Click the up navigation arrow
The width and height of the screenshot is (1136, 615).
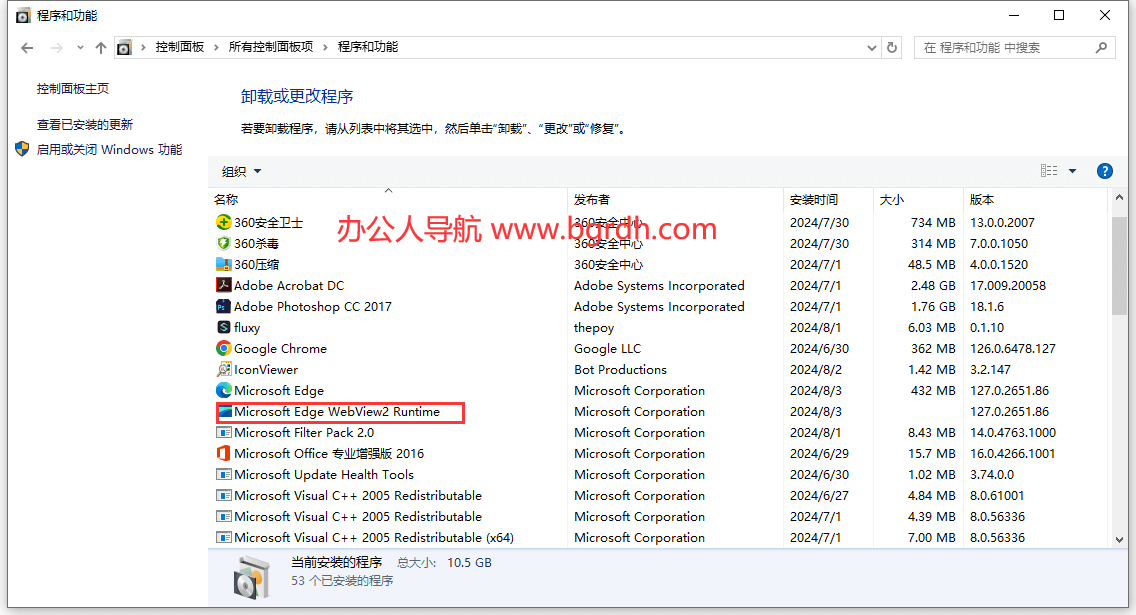[x=100, y=47]
